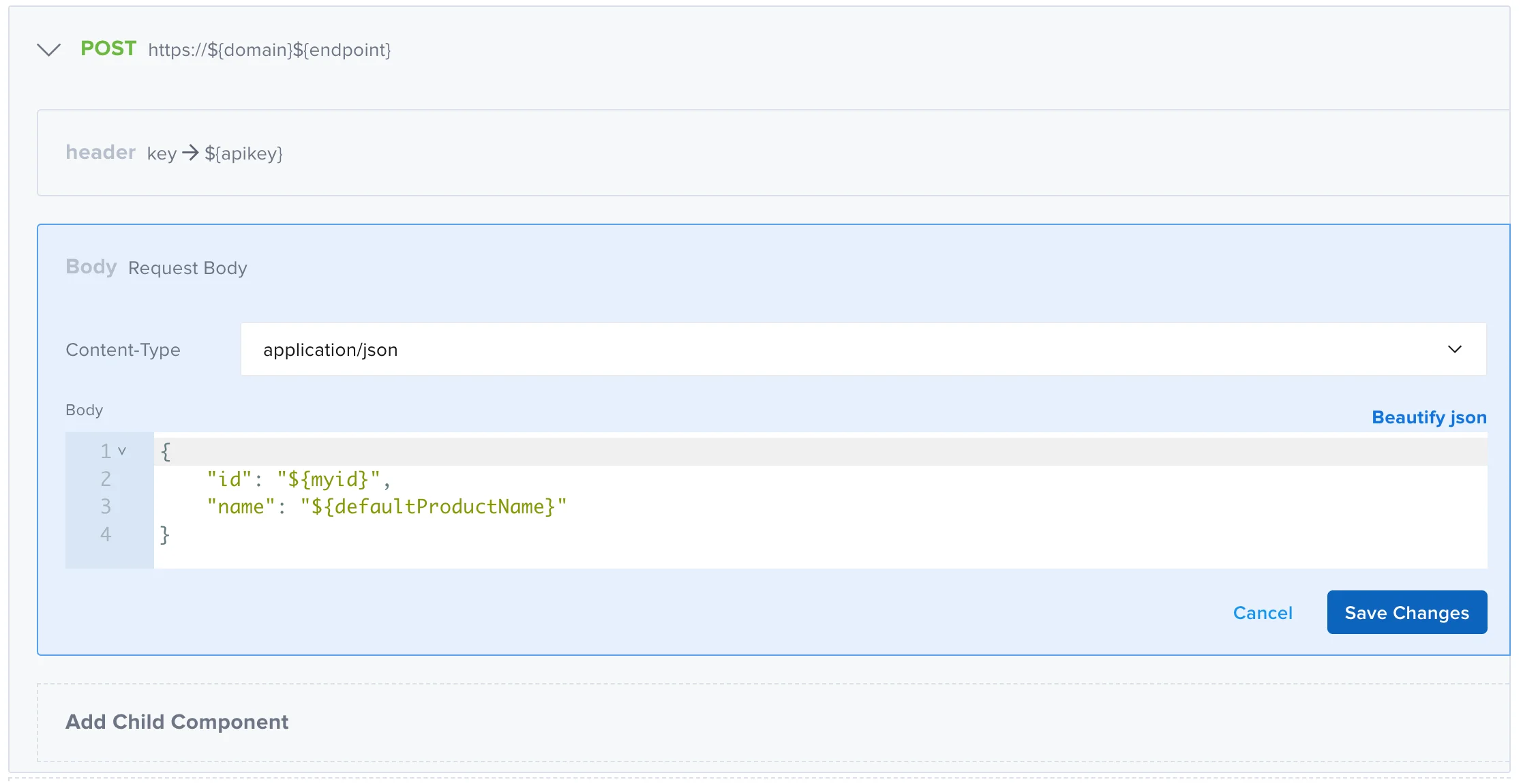Image resolution: width=1523 pixels, height=784 pixels.
Task: Click the ${defaultProductName} value in editor
Action: tap(433, 507)
